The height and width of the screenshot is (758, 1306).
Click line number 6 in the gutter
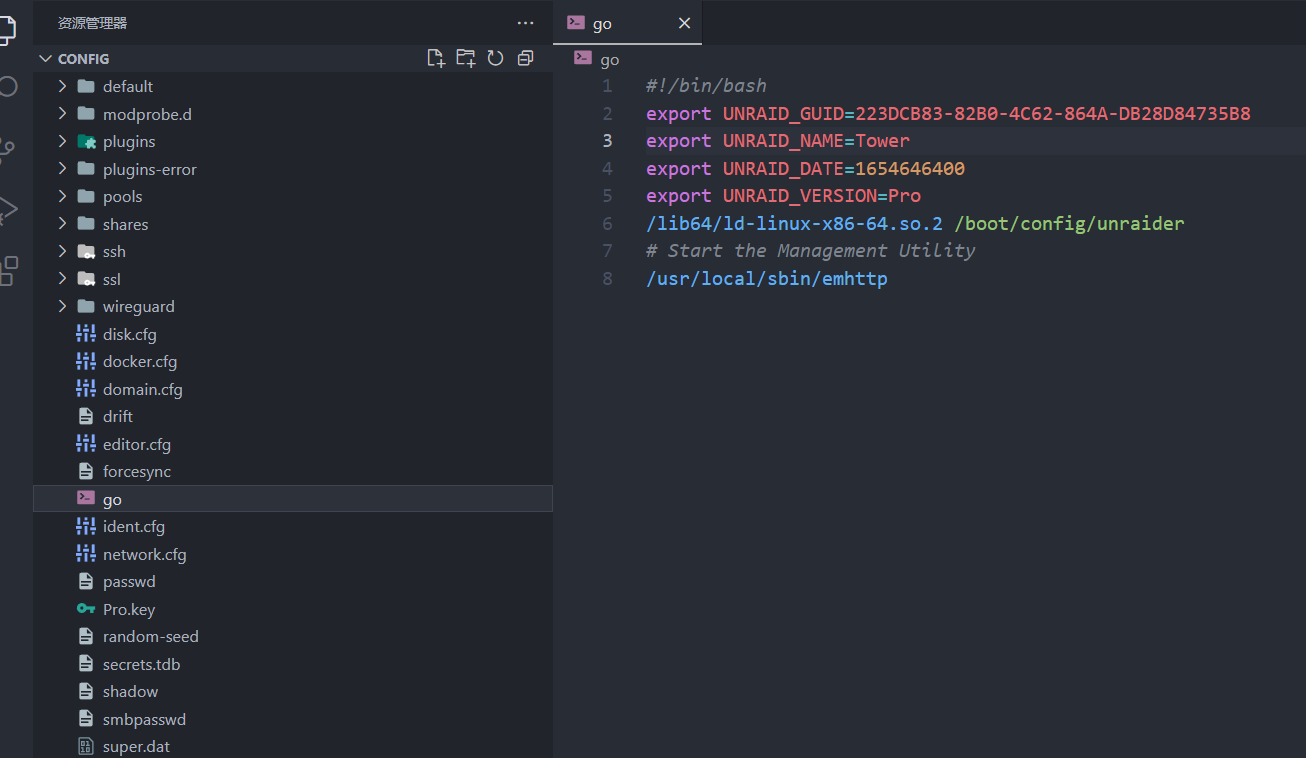(x=607, y=223)
